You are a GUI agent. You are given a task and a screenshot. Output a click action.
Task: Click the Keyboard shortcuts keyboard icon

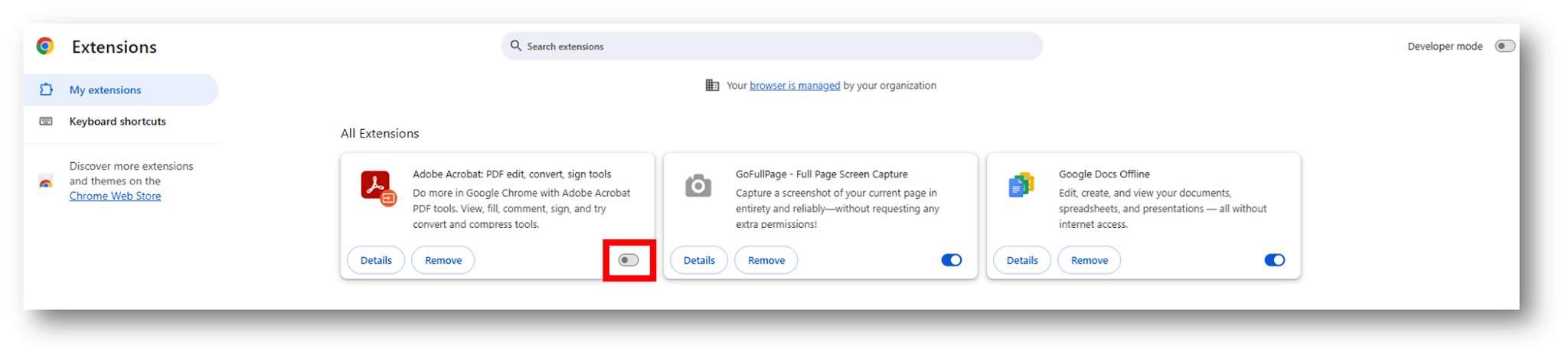point(46,121)
